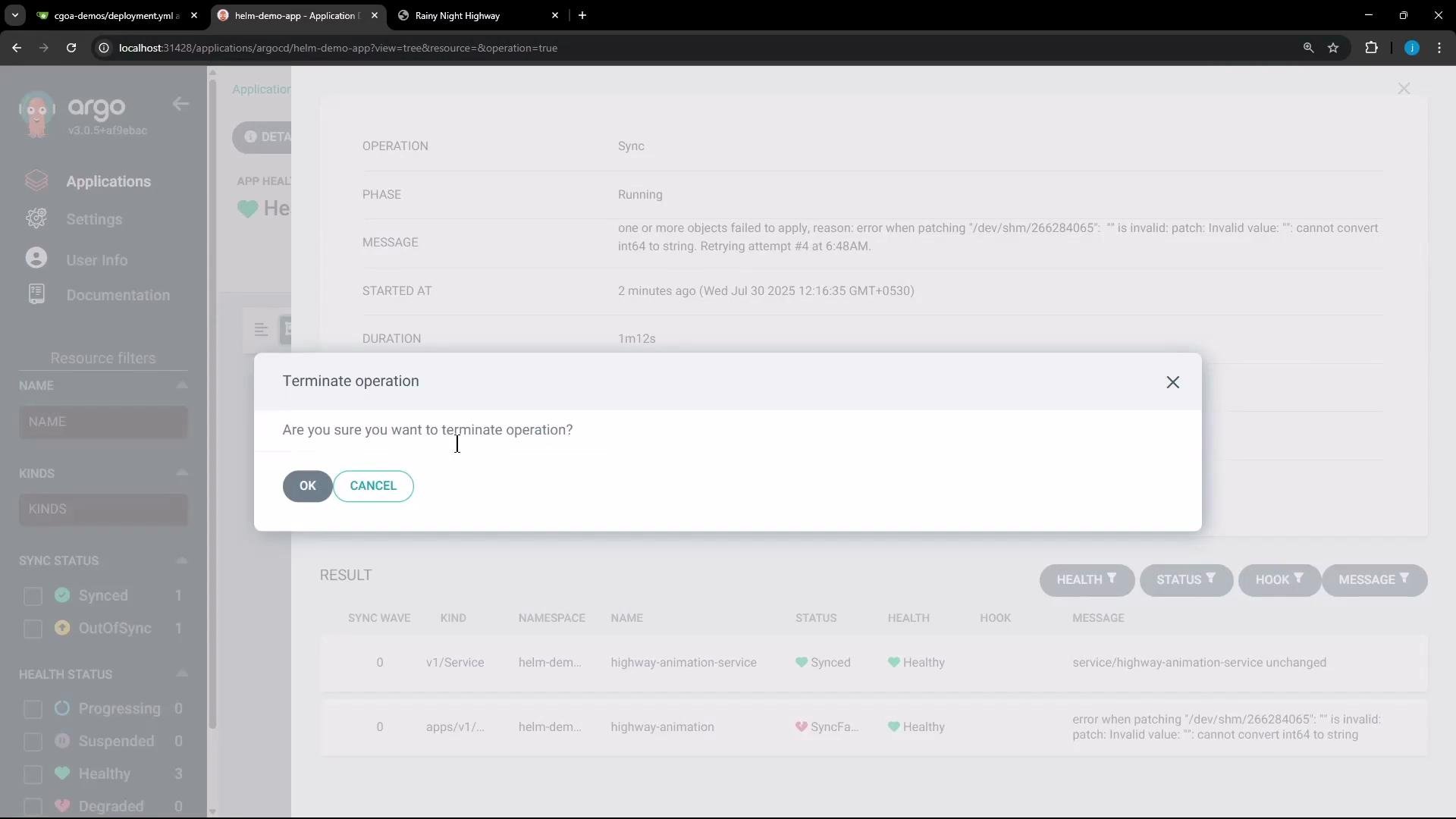Go to Applications in the sidebar
Image resolution: width=1456 pixels, height=819 pixels.
point(108,181)
